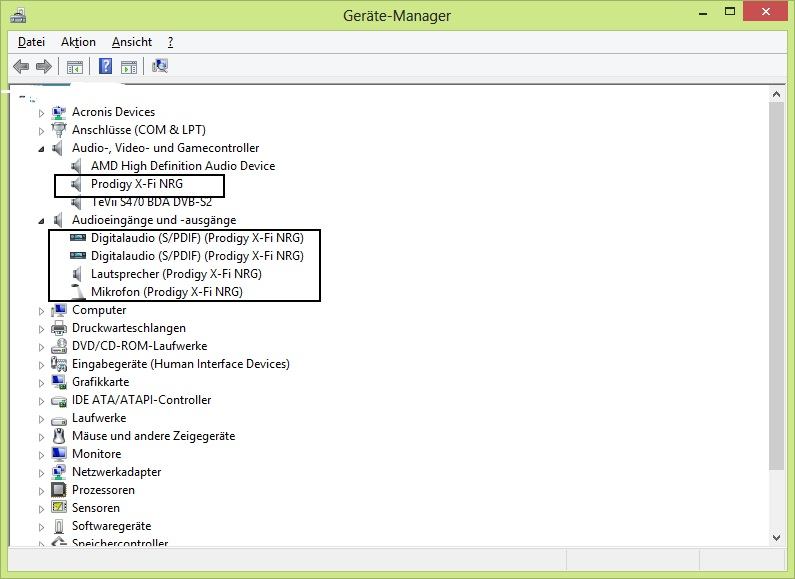This screenshot has width=795, height=579.
Task: Click the Monitore monitor icon
Action: point(59,454)
